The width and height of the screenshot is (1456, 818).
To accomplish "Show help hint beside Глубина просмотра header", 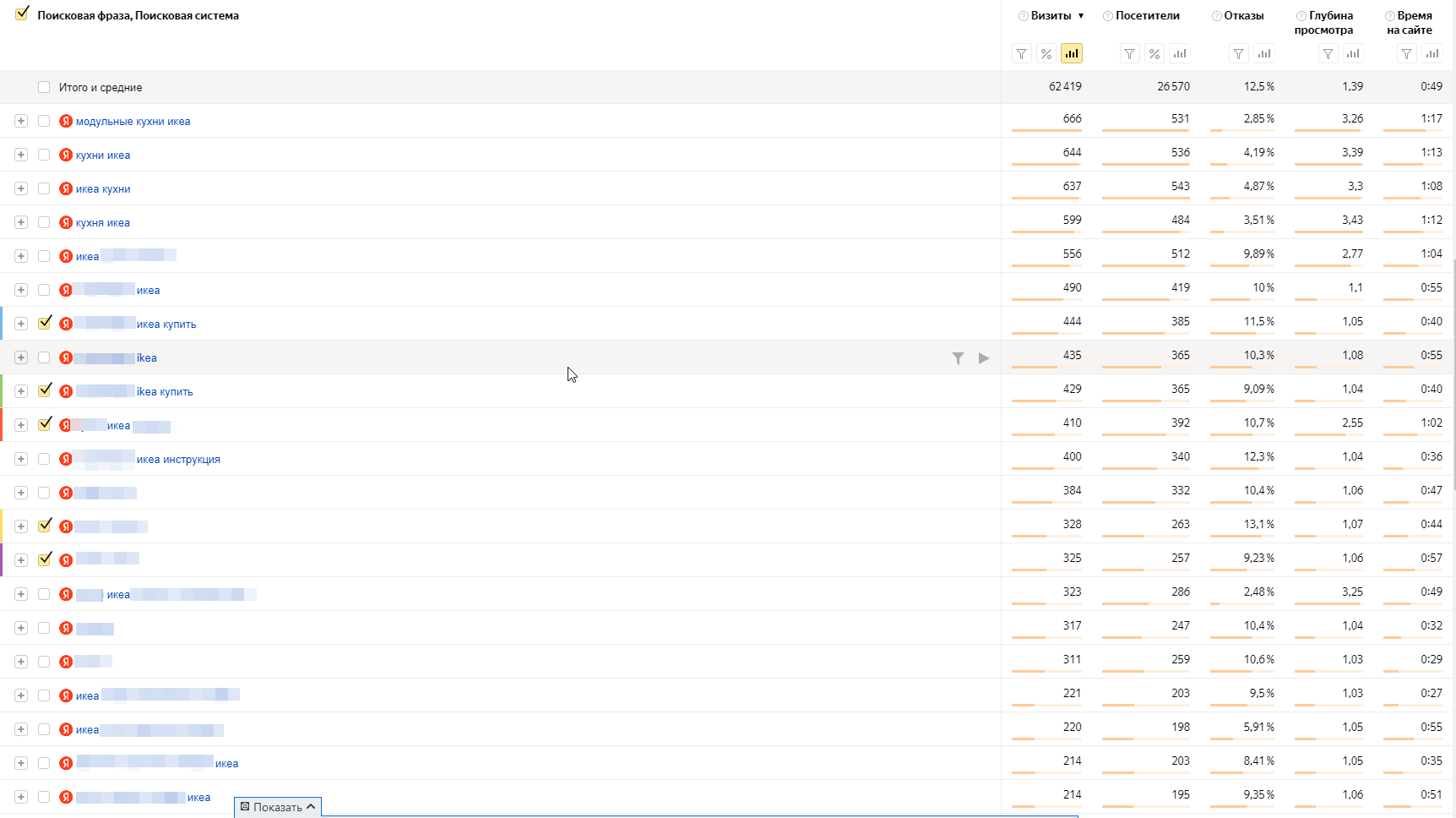I will tap(1301, 16).
